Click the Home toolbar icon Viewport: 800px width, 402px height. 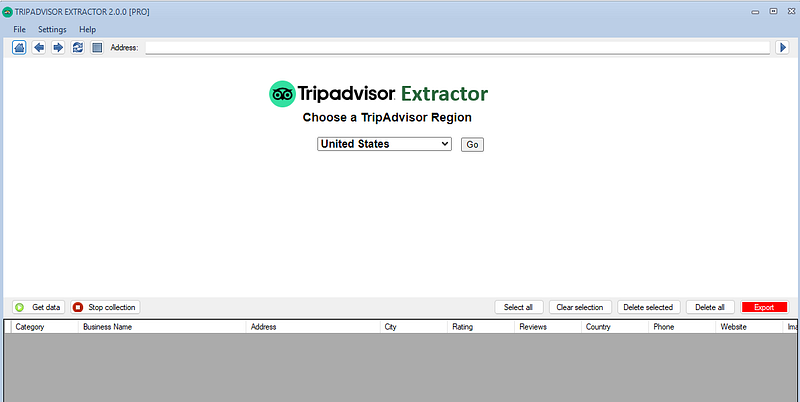click(x=19, y=47)
